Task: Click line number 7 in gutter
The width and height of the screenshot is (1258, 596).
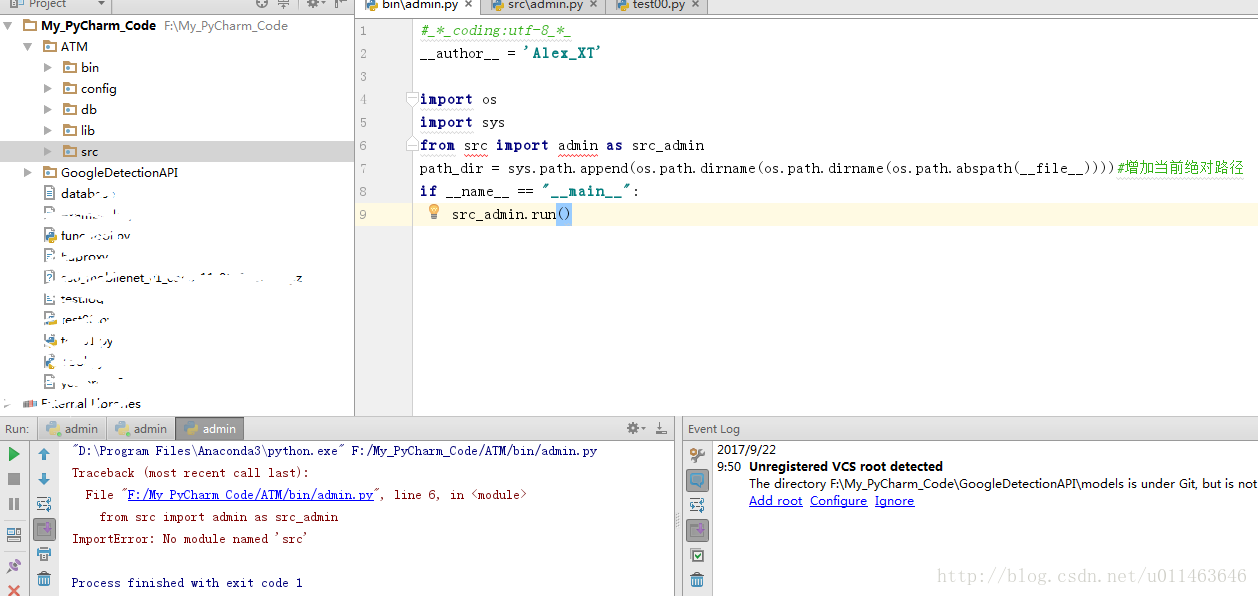Action: [x=363, y=168]
